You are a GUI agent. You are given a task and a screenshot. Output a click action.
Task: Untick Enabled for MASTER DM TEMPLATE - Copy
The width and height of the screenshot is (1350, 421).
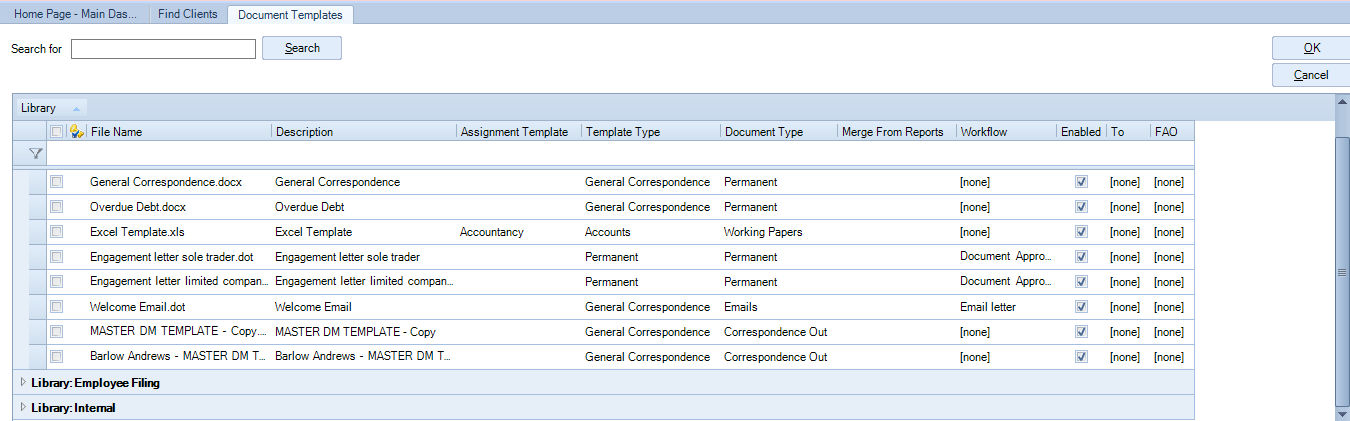coord(1081,332)
